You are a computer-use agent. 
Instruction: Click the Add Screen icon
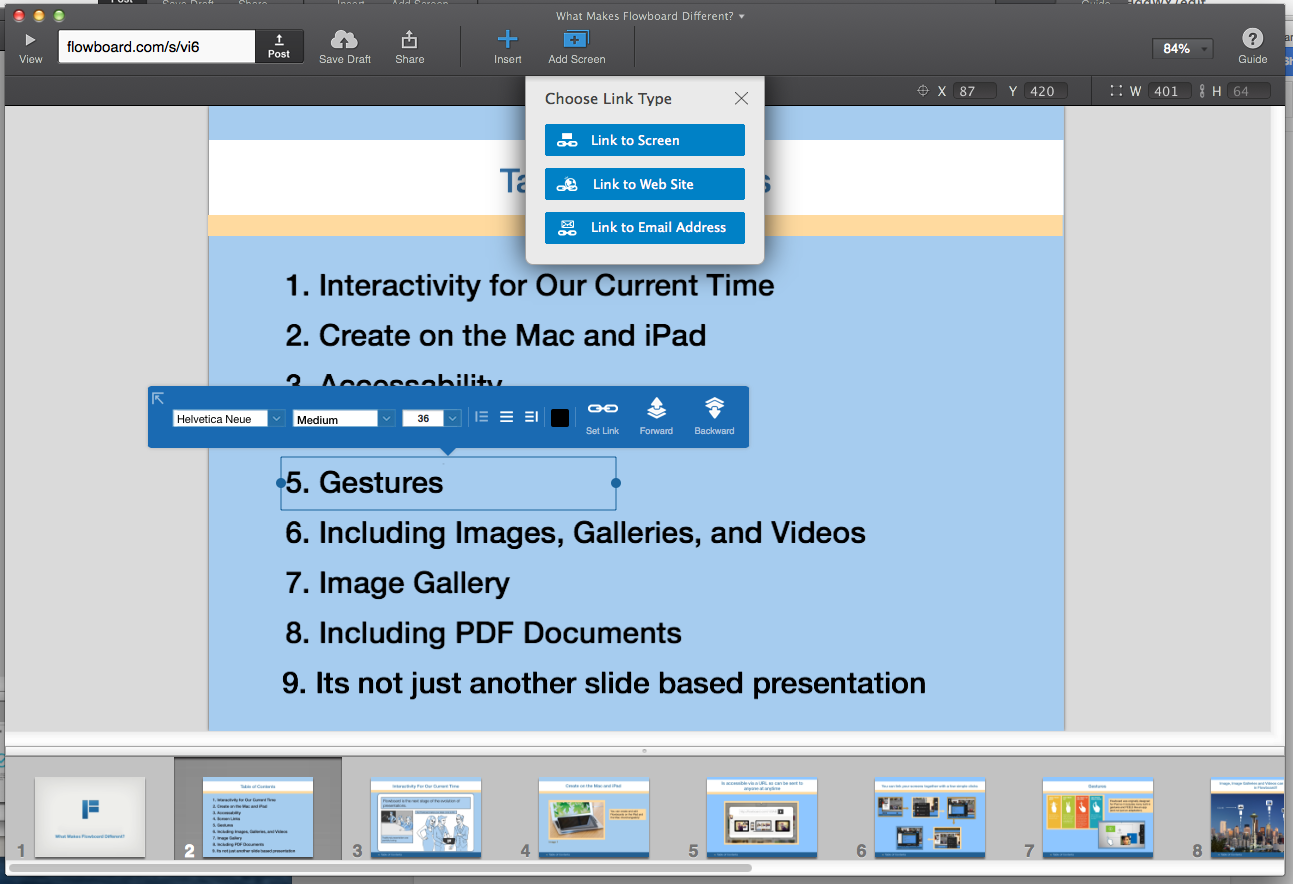tap(576, 39)
